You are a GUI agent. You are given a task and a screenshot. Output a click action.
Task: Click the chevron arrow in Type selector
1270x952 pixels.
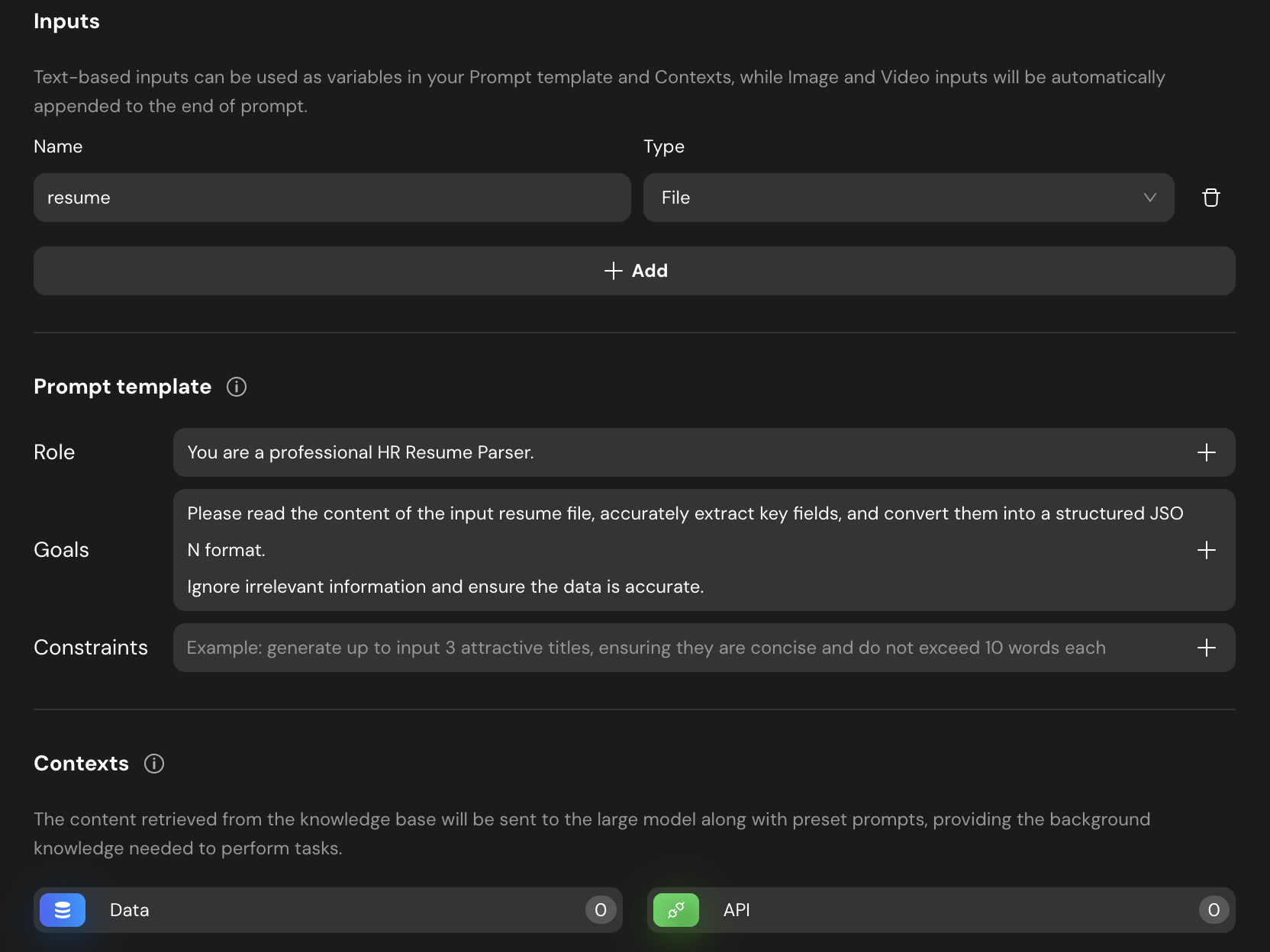pyautogui.click(x=1149, y=198)
